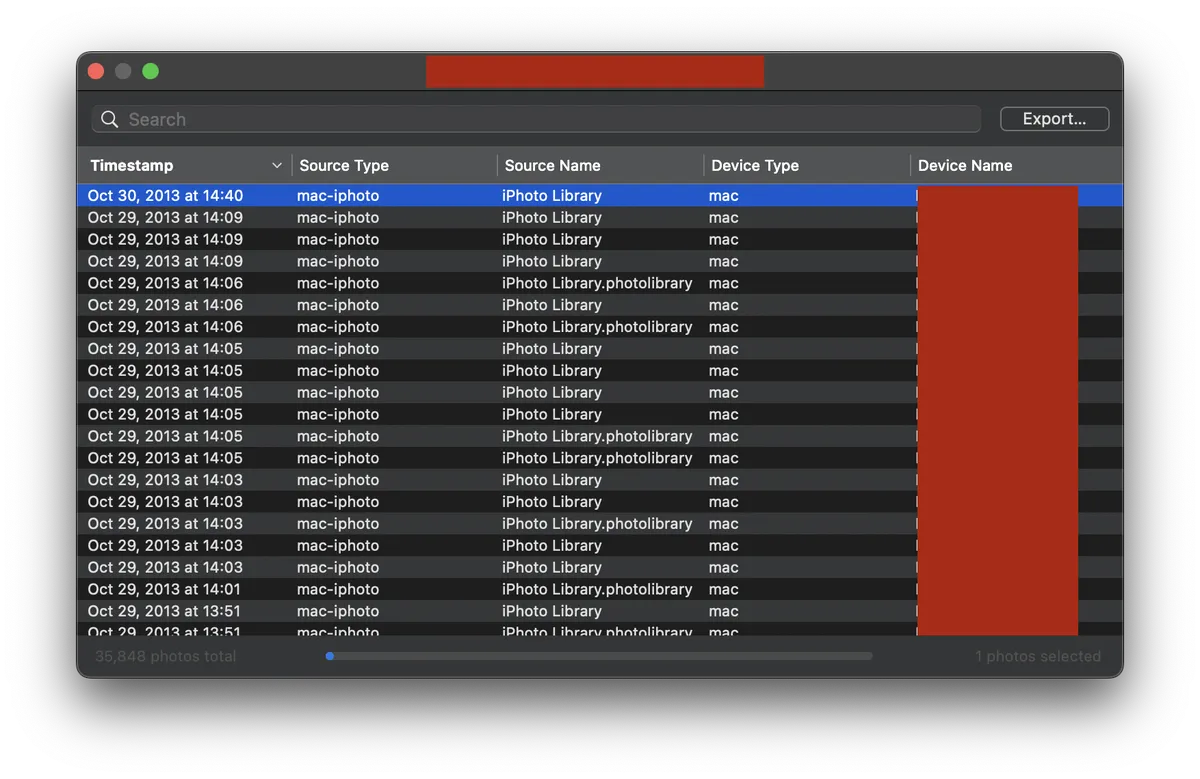Open the Timestamp column sort chevron

pyautogui.click(x=278, y=165)
